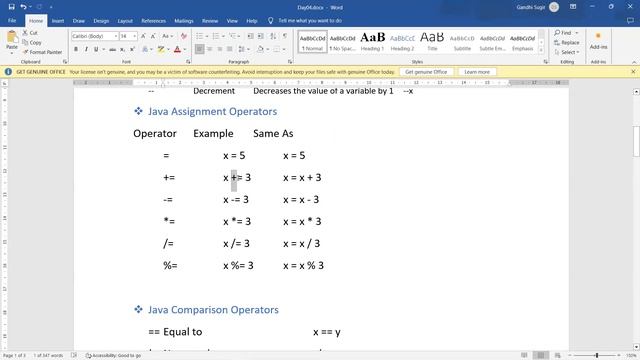Toggle Superscript formatting
The width and height of the screenshot is (640, 360).
(x=132, y=49)
